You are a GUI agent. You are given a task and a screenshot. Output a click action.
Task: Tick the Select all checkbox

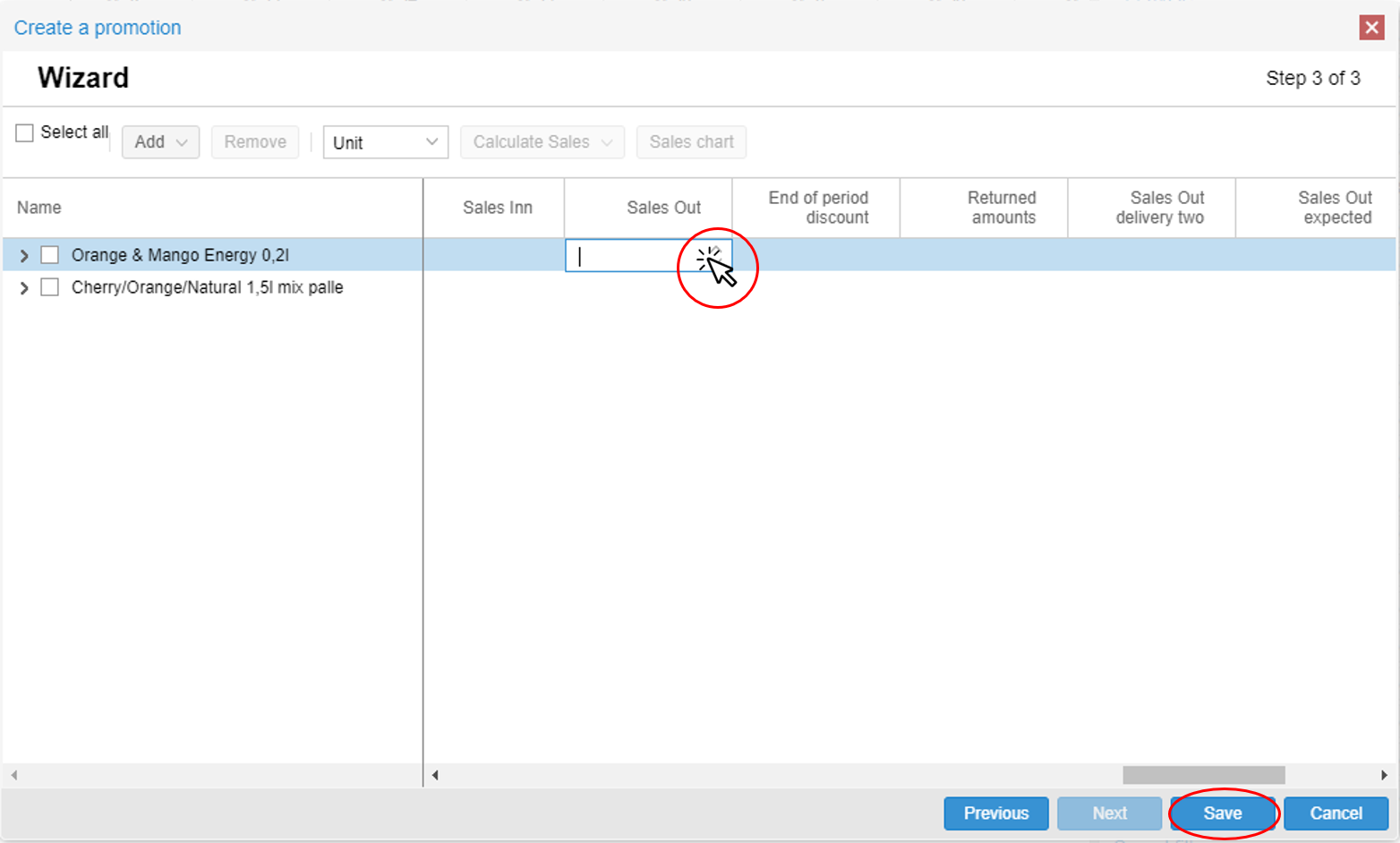click(x=23, y=132)
